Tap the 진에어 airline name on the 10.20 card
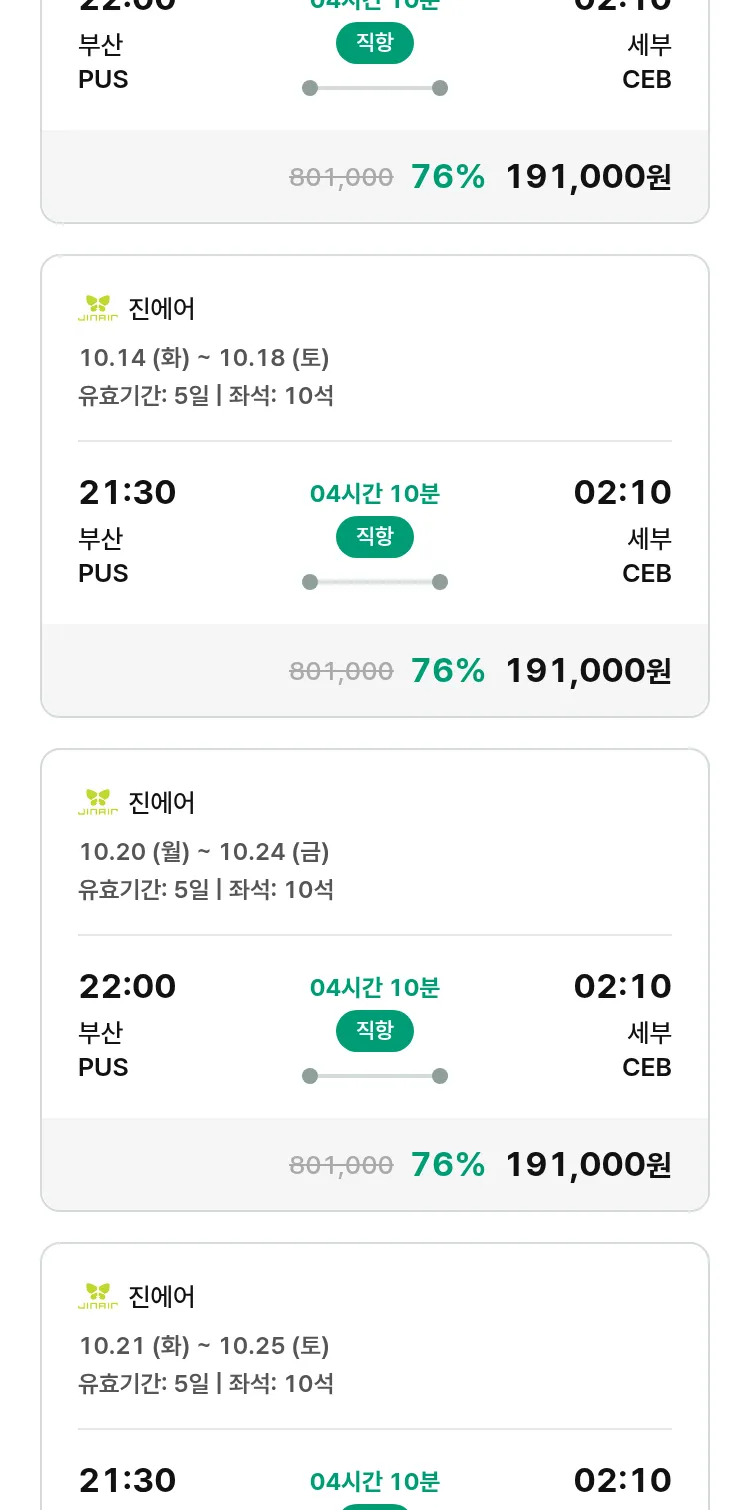The width and height of the screenshot is (750, 1510). pos(162,802)
